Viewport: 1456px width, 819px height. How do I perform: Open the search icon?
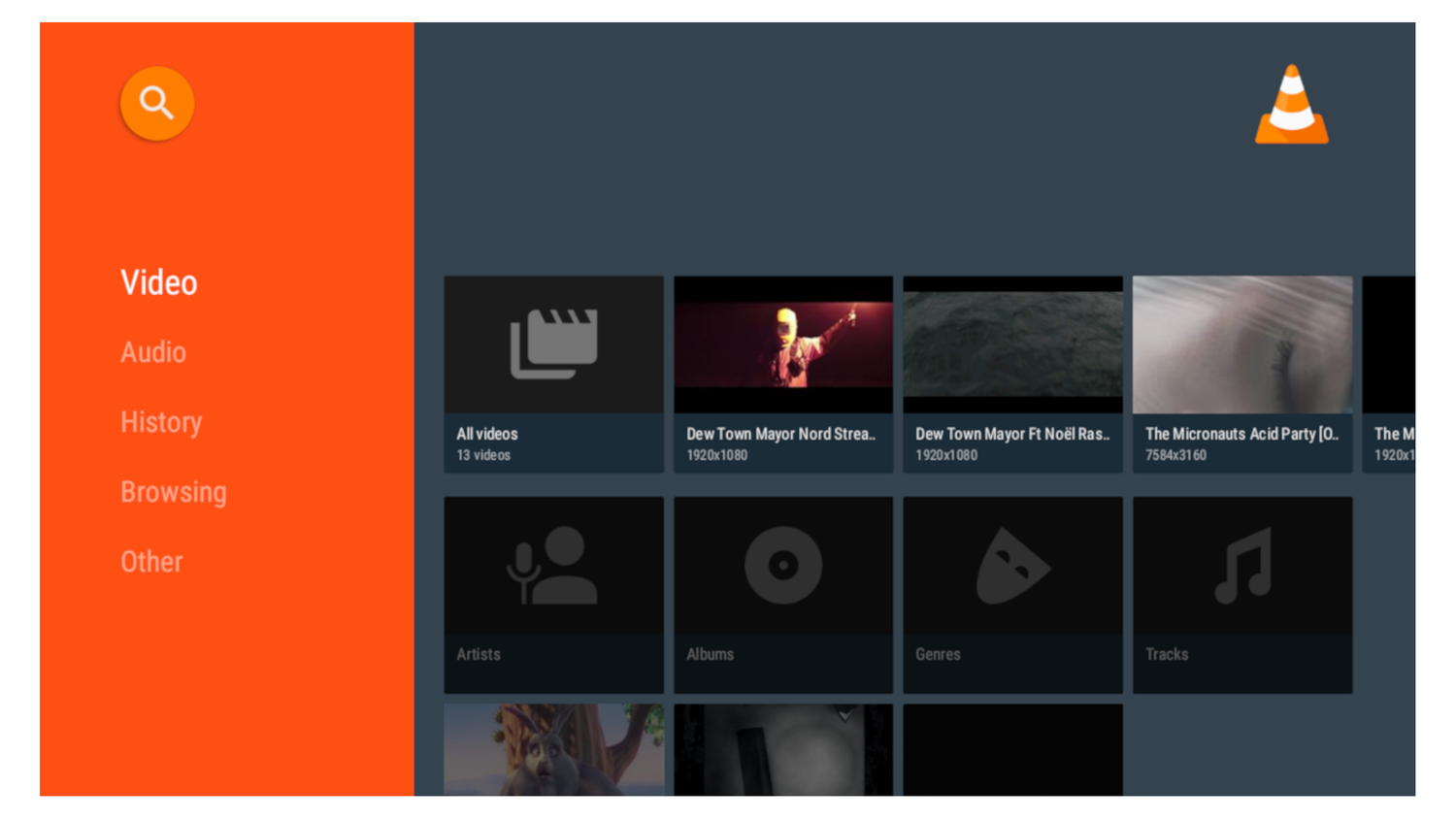155,103
